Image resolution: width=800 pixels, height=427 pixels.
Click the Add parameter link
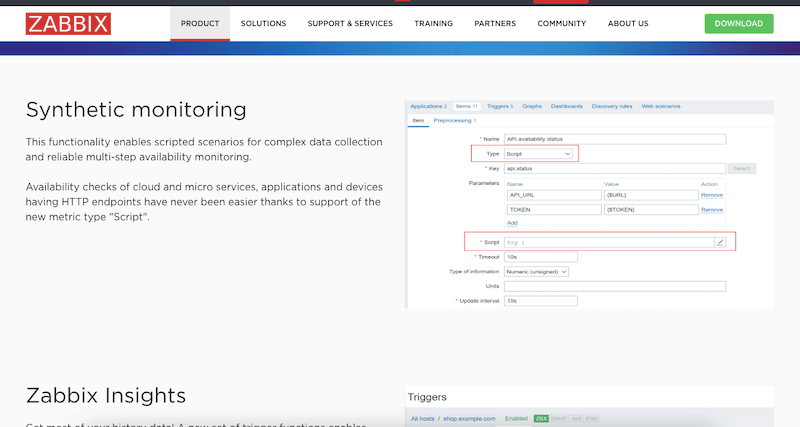click(512, 223)
